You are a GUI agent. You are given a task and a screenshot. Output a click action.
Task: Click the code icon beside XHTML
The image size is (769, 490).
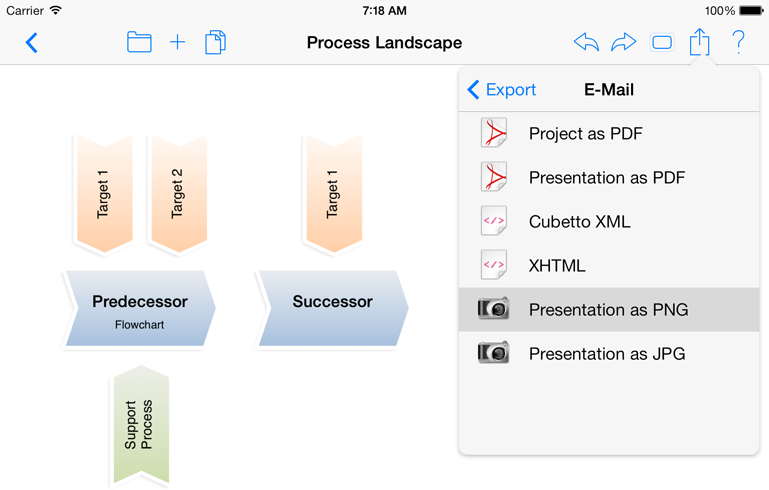[494, 265]
